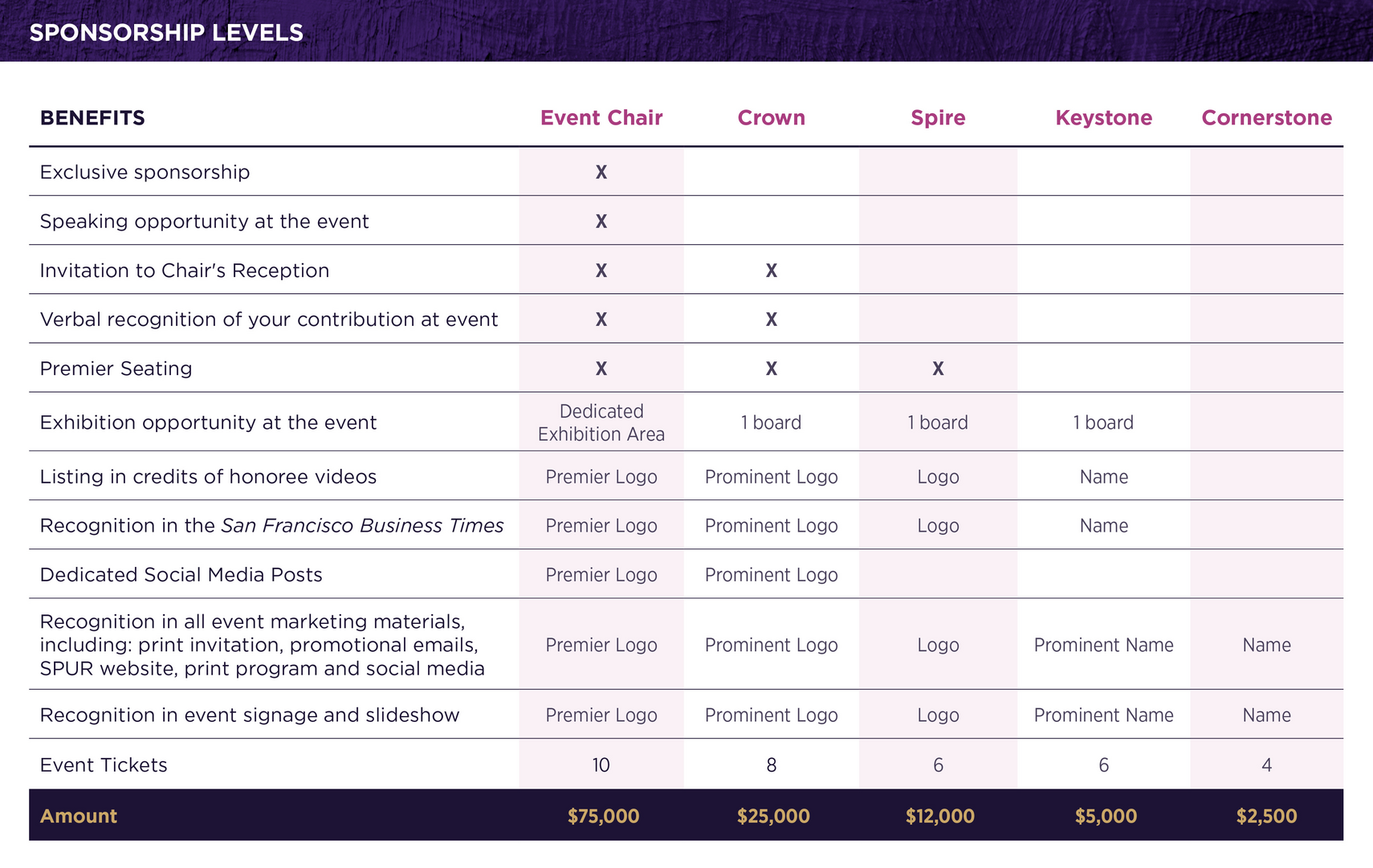Click the SPONSORSHIP LEVELS title
Viewport: 1373px width, 868px height.
(166, 32)
